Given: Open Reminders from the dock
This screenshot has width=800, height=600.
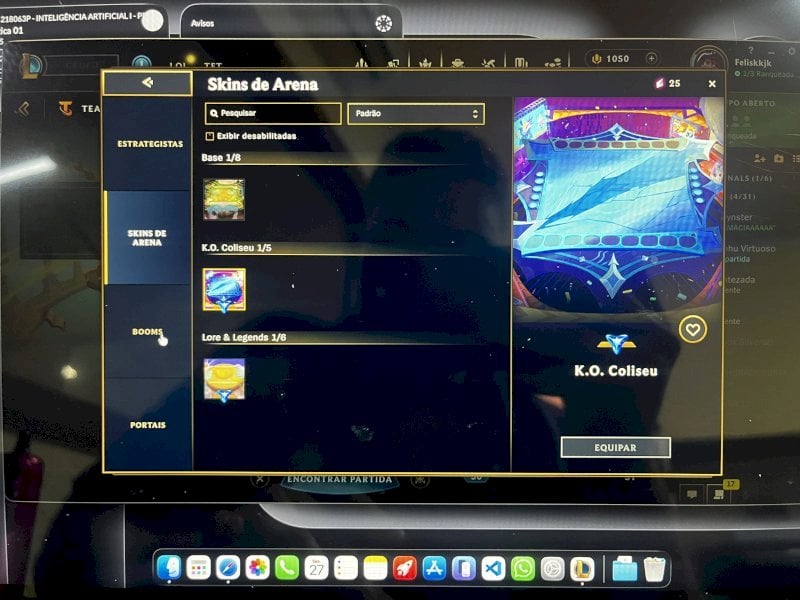Looking at the screenshot, I should click(x=346, y=568).
